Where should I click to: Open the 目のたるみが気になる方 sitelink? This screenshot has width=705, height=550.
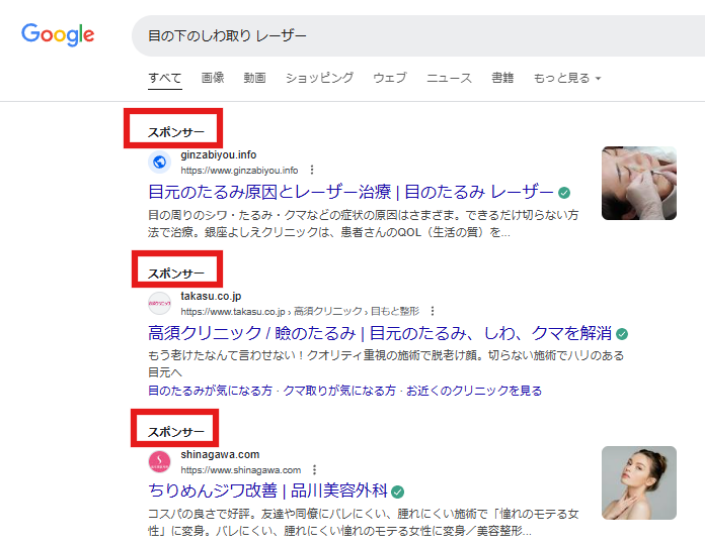210,391
